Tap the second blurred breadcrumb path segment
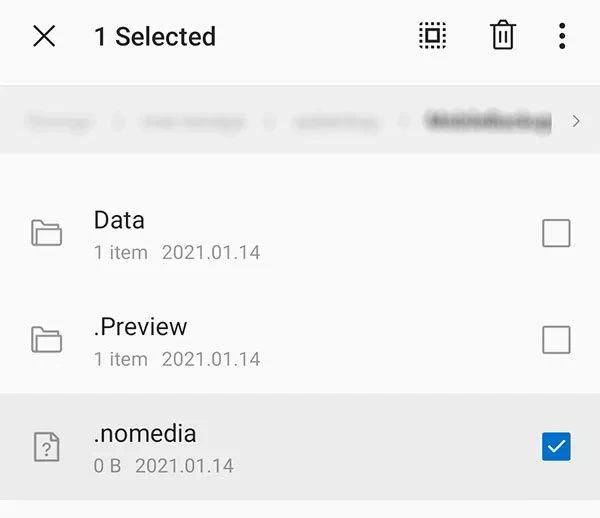Image resolution: width=600 pixels, height=518 pixels. pos(192,122)
